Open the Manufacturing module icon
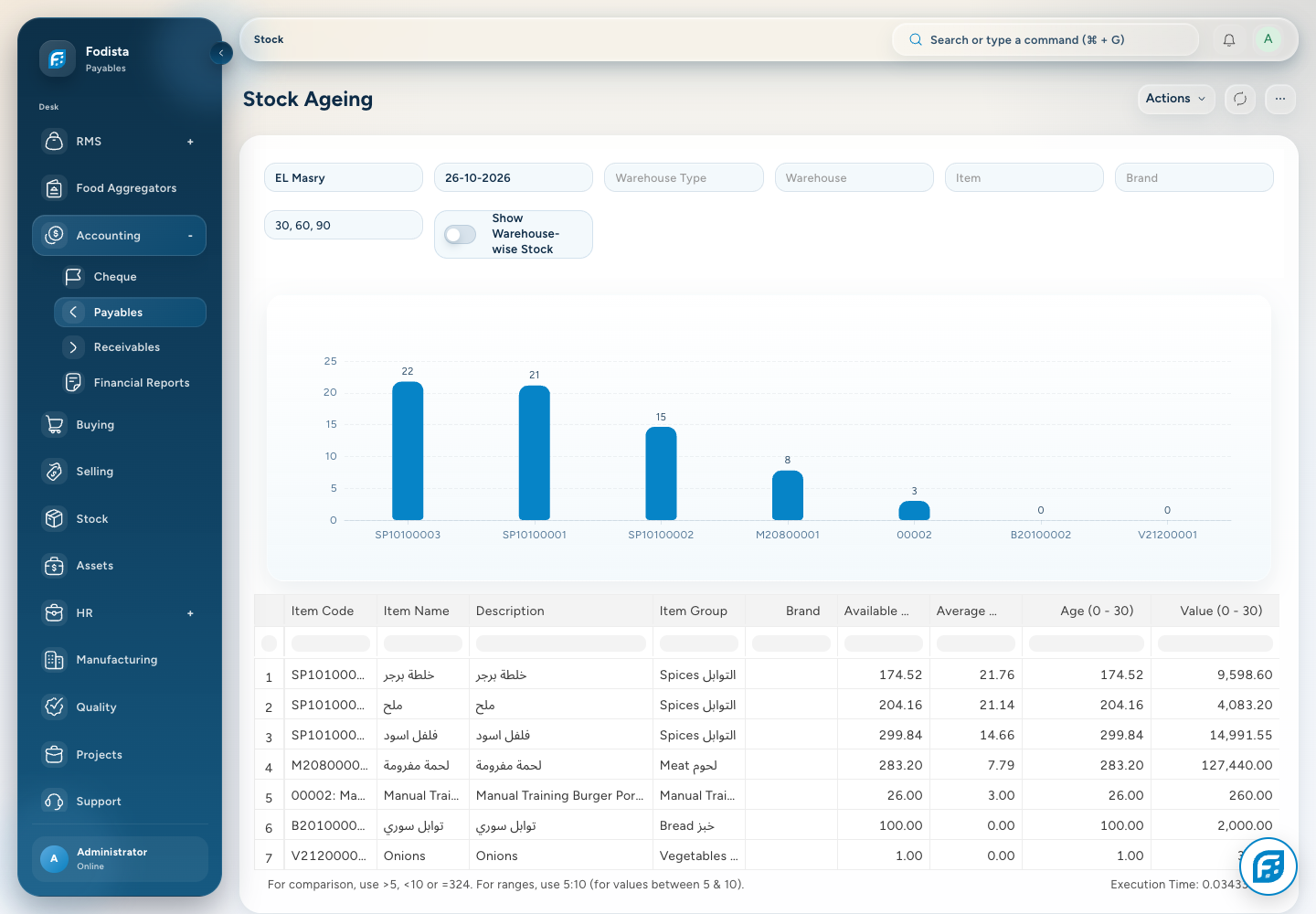 pyautogui.click(x=55, y=660)
